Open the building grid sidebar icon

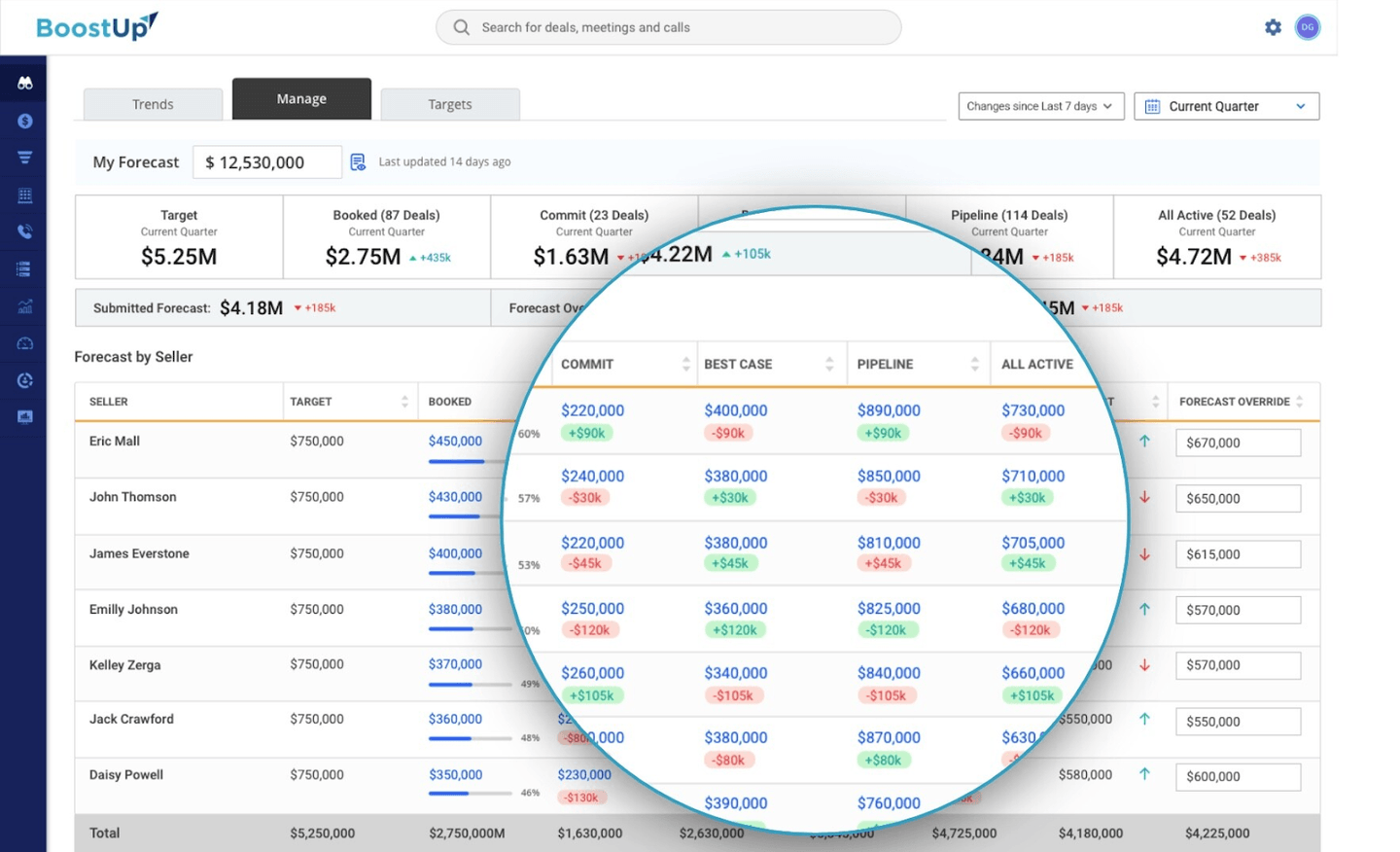click(x=24, y=195)
